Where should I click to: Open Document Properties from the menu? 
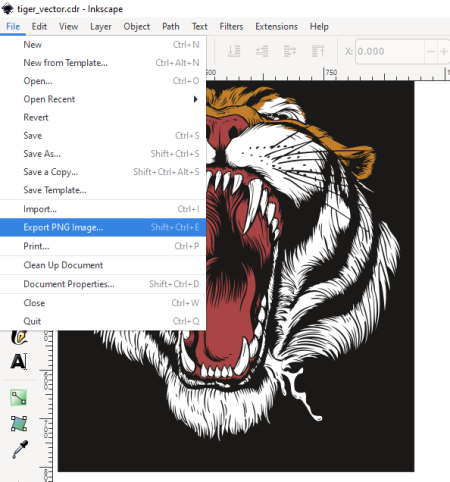coord(103,284)
